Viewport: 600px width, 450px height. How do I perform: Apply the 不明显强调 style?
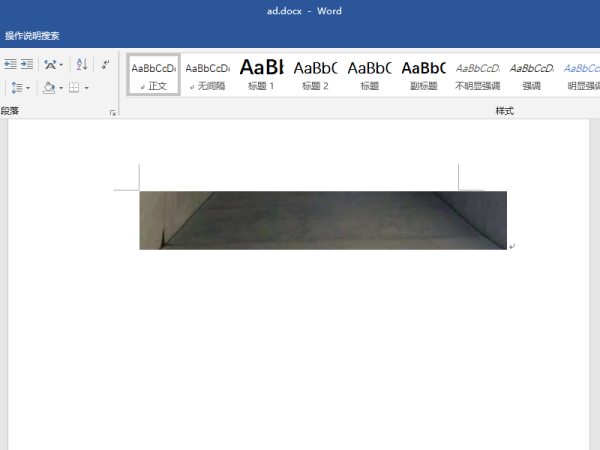[x=477, y=75]
